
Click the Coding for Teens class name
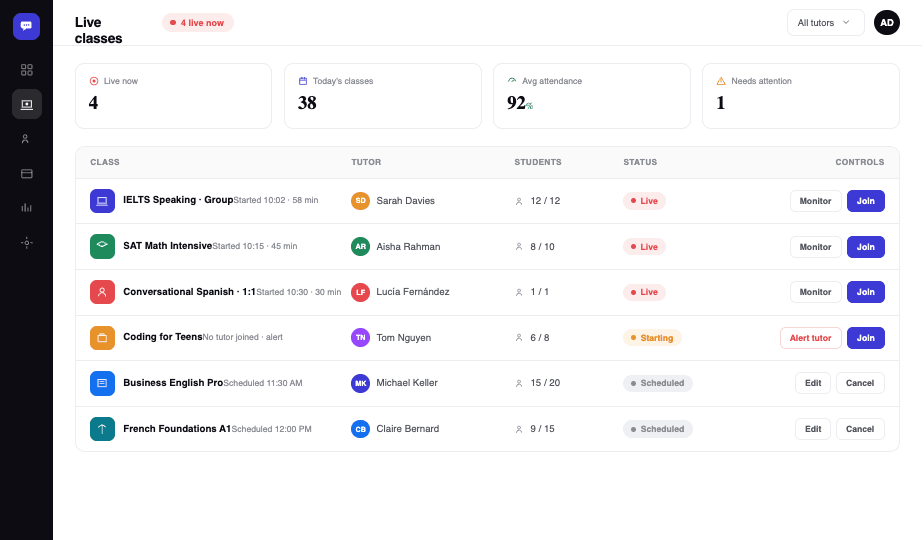163,337
